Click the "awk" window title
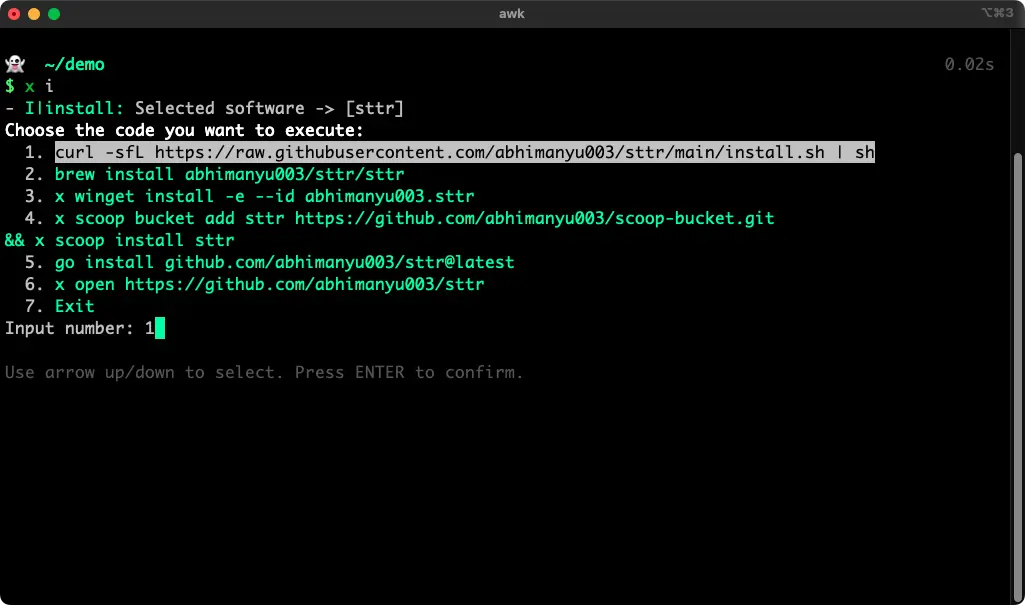This screenshot has width=1025, height=605. tap(511, 14)
